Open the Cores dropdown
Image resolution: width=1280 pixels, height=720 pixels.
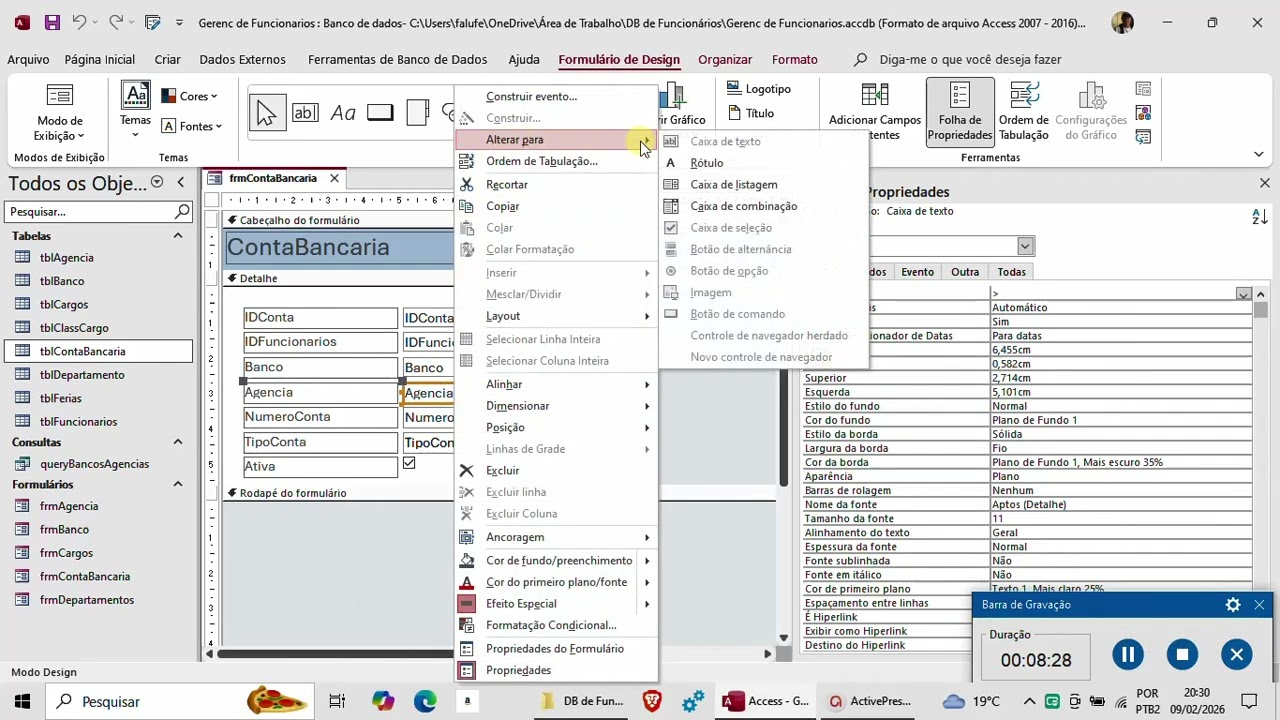pyautogui.click(x=189, y=96)
